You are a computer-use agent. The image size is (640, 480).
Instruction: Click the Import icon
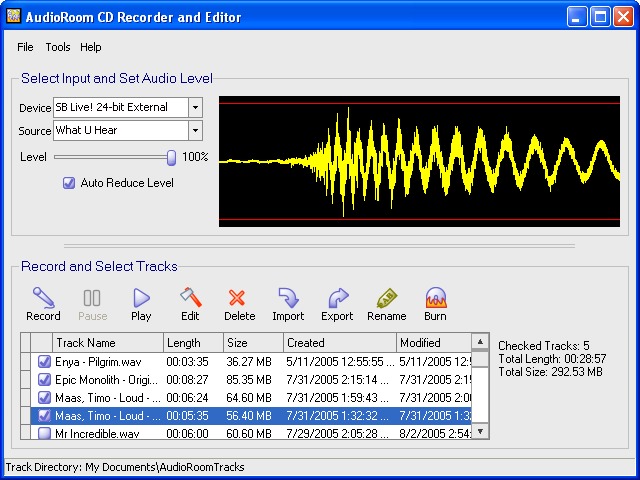[x=289, y=298]
